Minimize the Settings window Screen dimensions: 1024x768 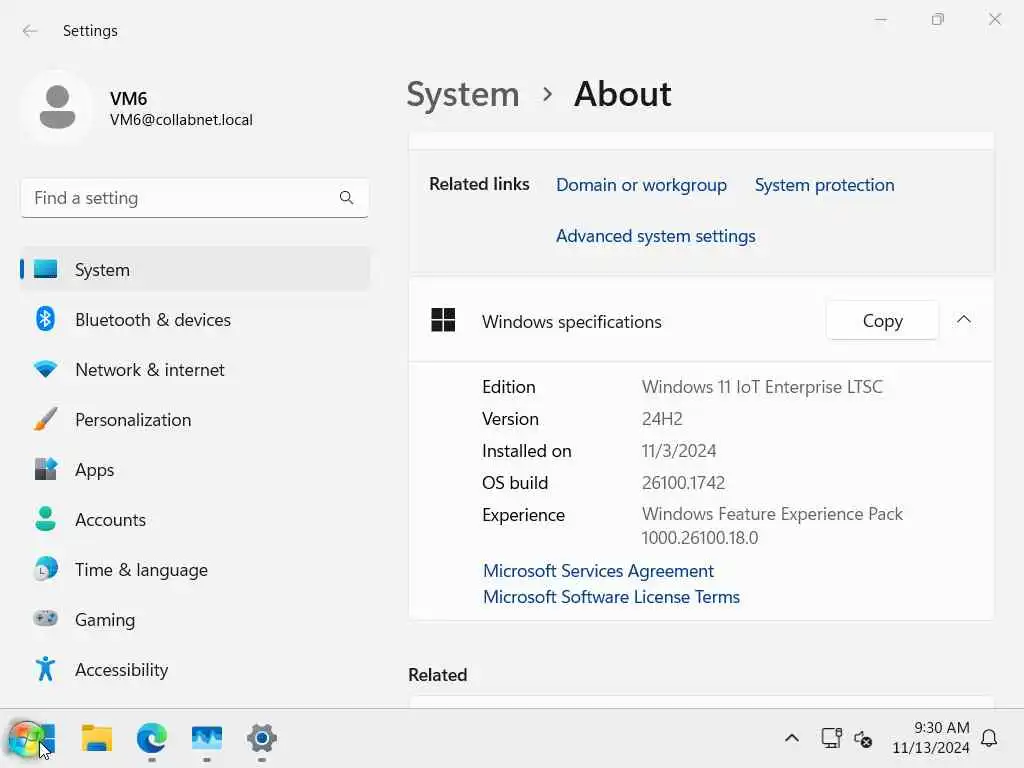[x=881, y=20]
